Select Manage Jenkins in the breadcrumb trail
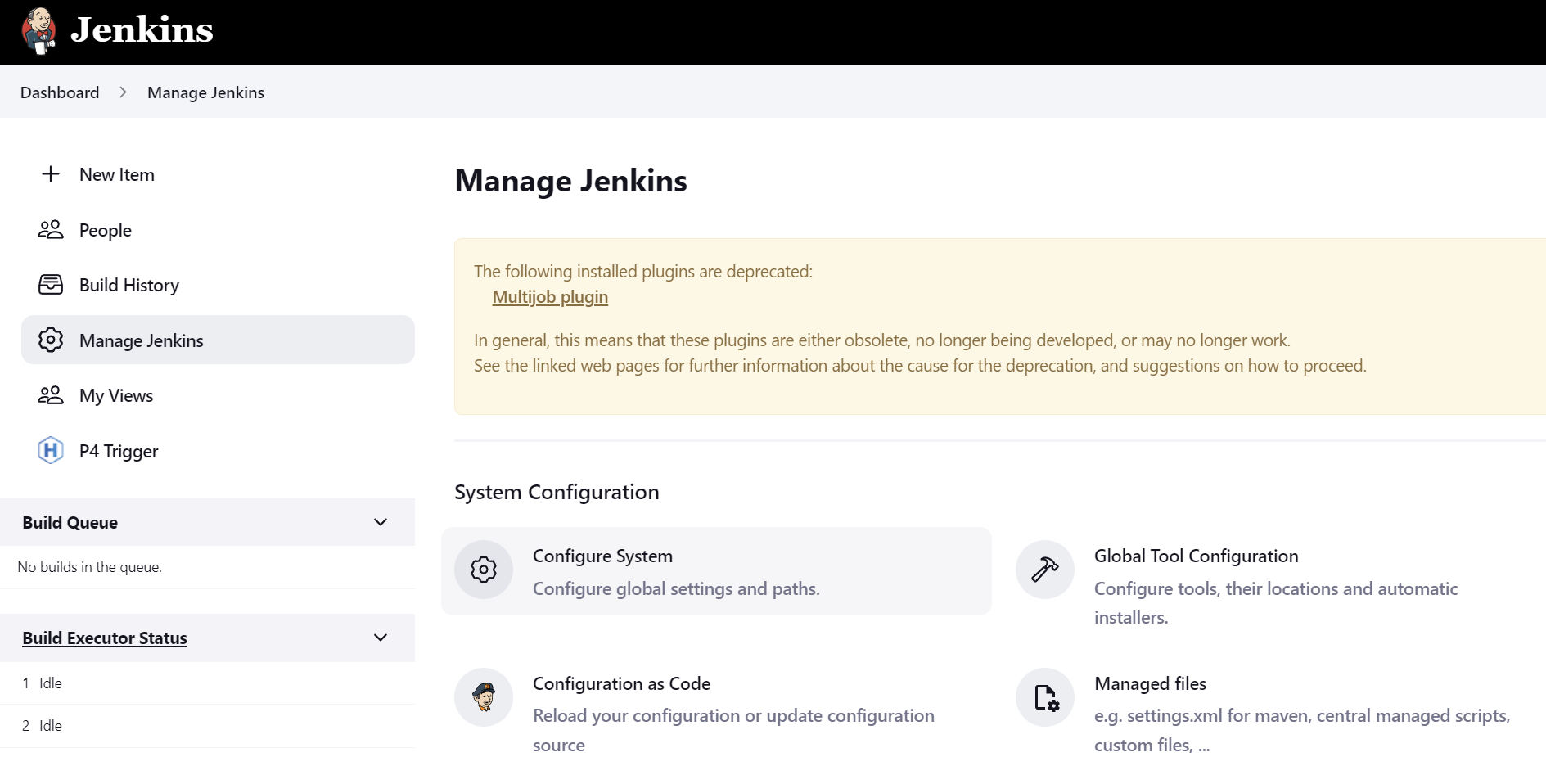 [205, 92]
